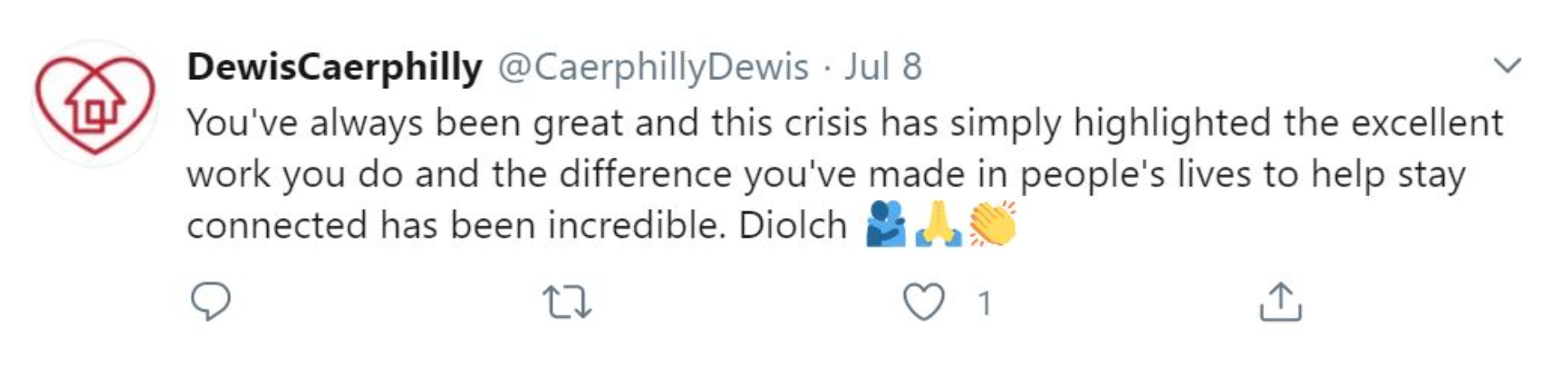Open the share tweet upload icon

point(1280,301)
